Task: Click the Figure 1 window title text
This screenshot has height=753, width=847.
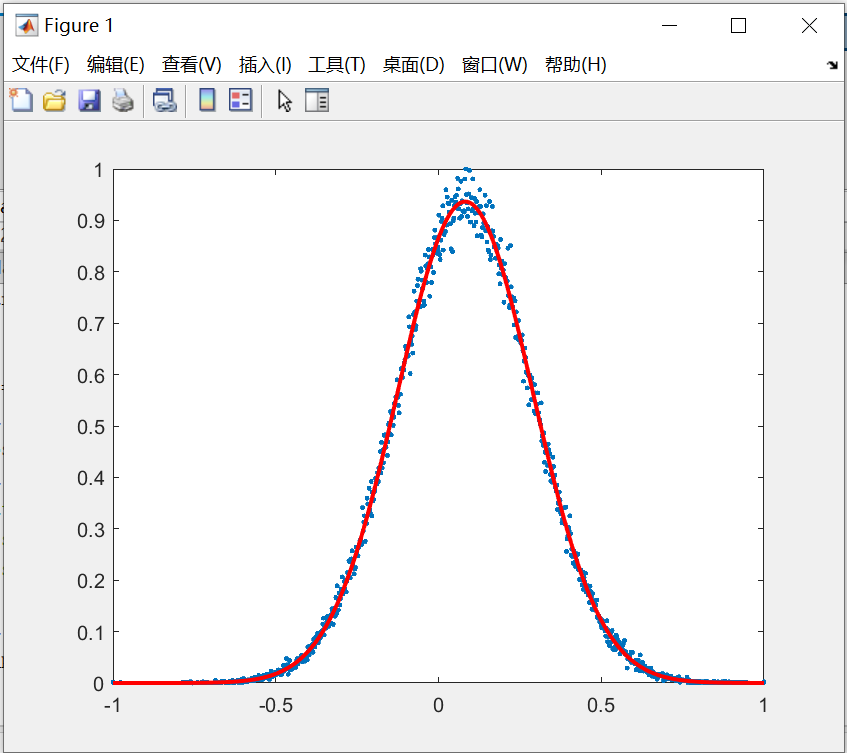Action: [x=79, y=25]
